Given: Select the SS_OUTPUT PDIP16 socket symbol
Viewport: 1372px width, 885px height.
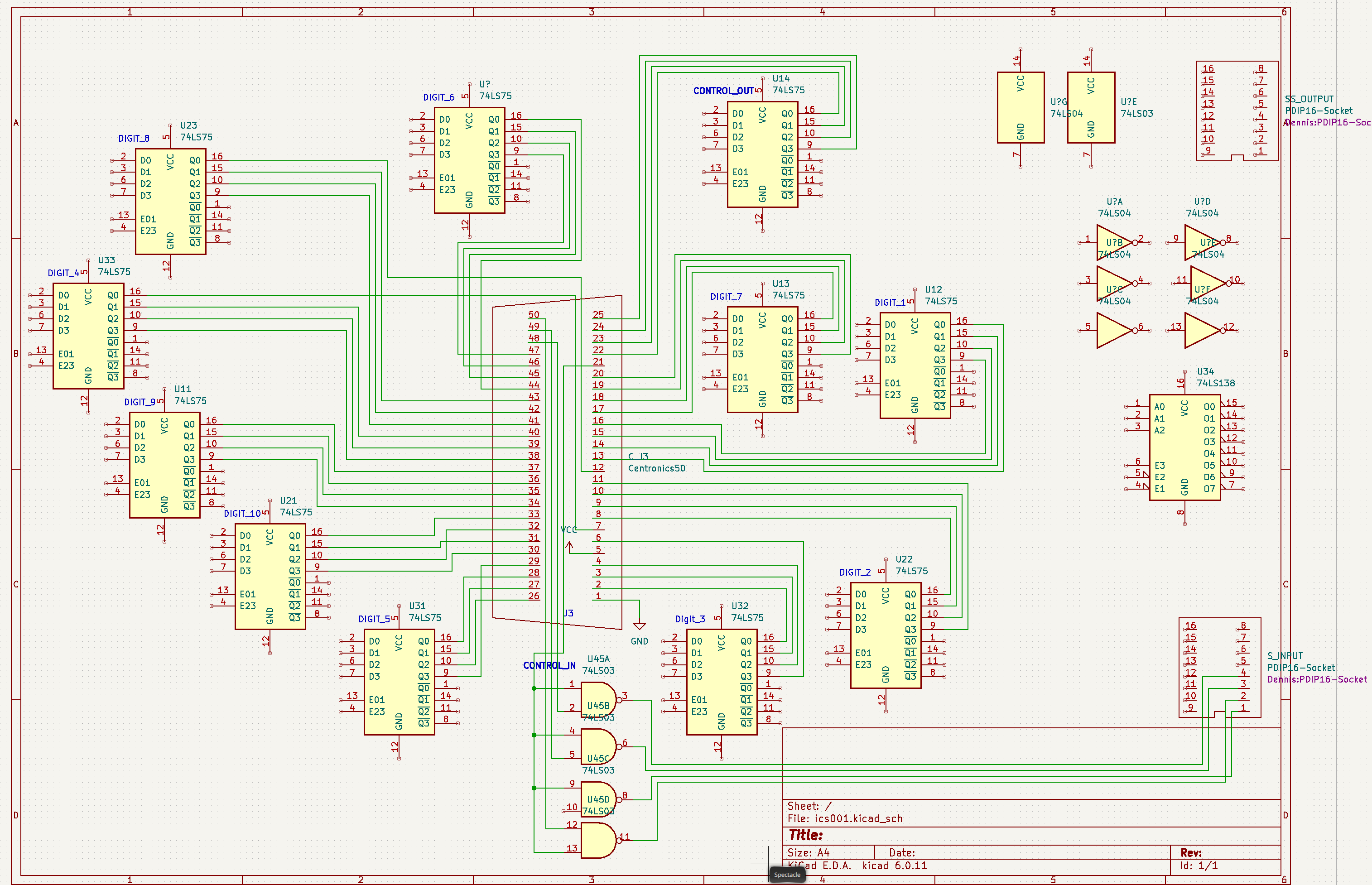Looking at the screenshot, I should (1237, 111).
